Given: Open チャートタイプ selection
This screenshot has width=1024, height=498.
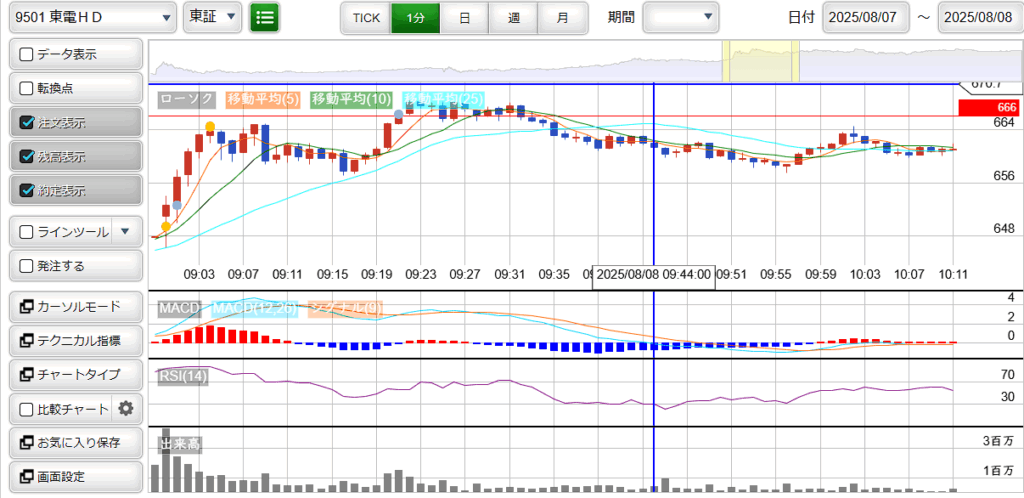Looking at the screenshot, I should (75, 374).
